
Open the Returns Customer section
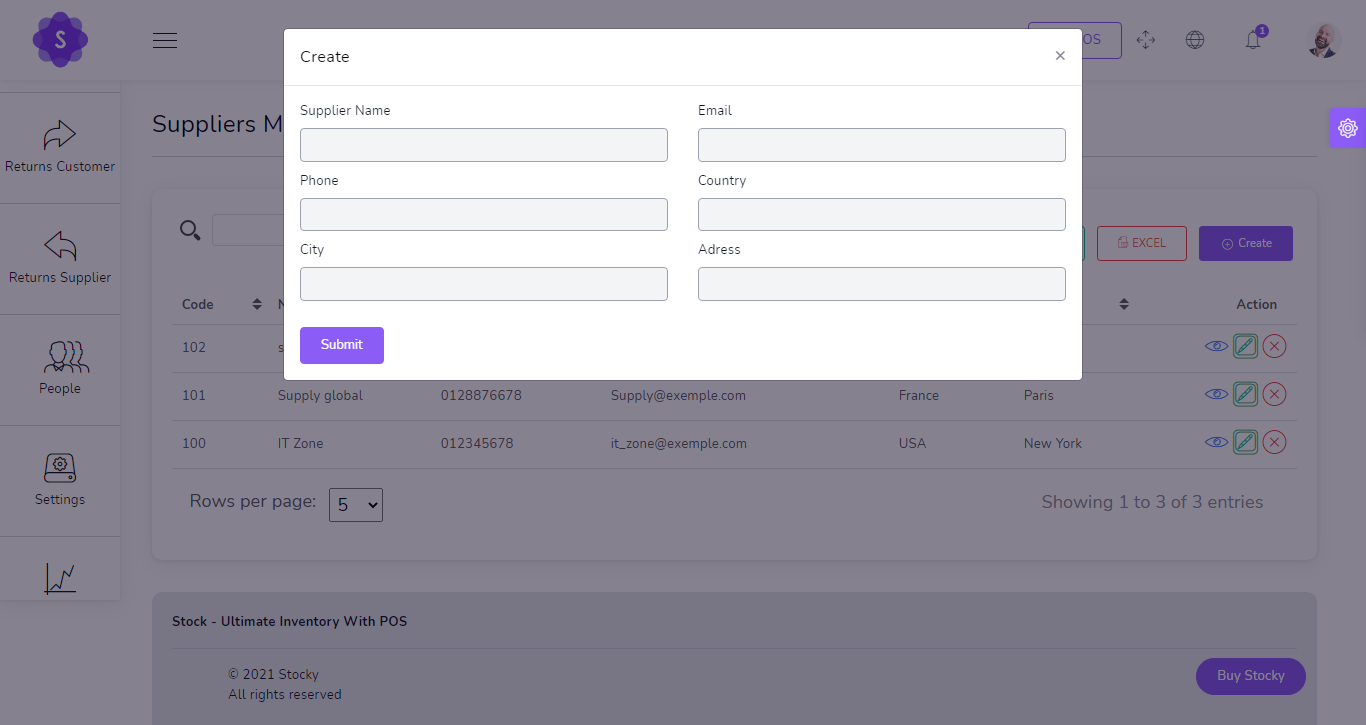pos(60,145)
